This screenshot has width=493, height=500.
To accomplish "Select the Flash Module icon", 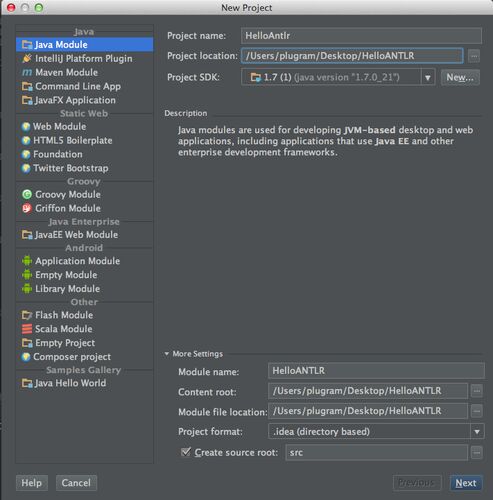I will (27, 315).
